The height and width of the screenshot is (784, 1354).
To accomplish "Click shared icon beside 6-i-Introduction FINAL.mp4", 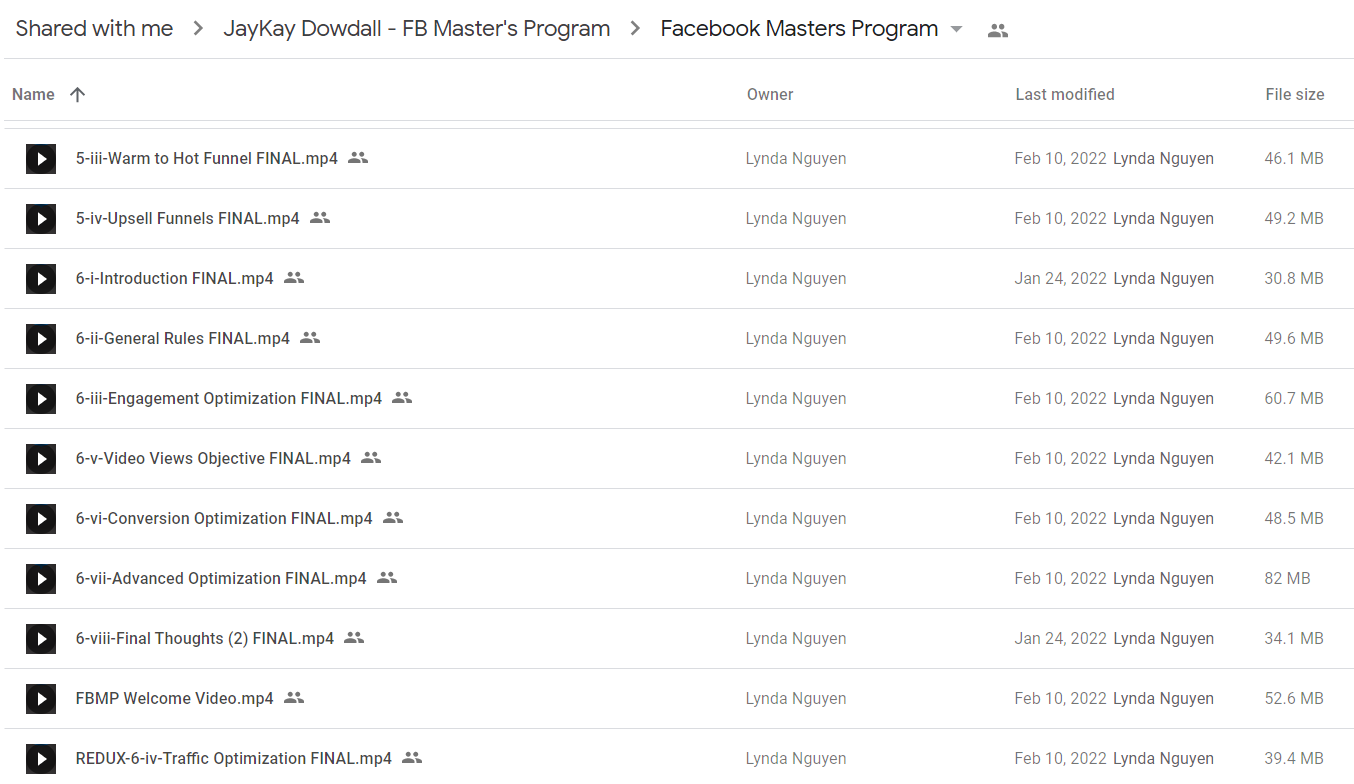I will point(294,278).
